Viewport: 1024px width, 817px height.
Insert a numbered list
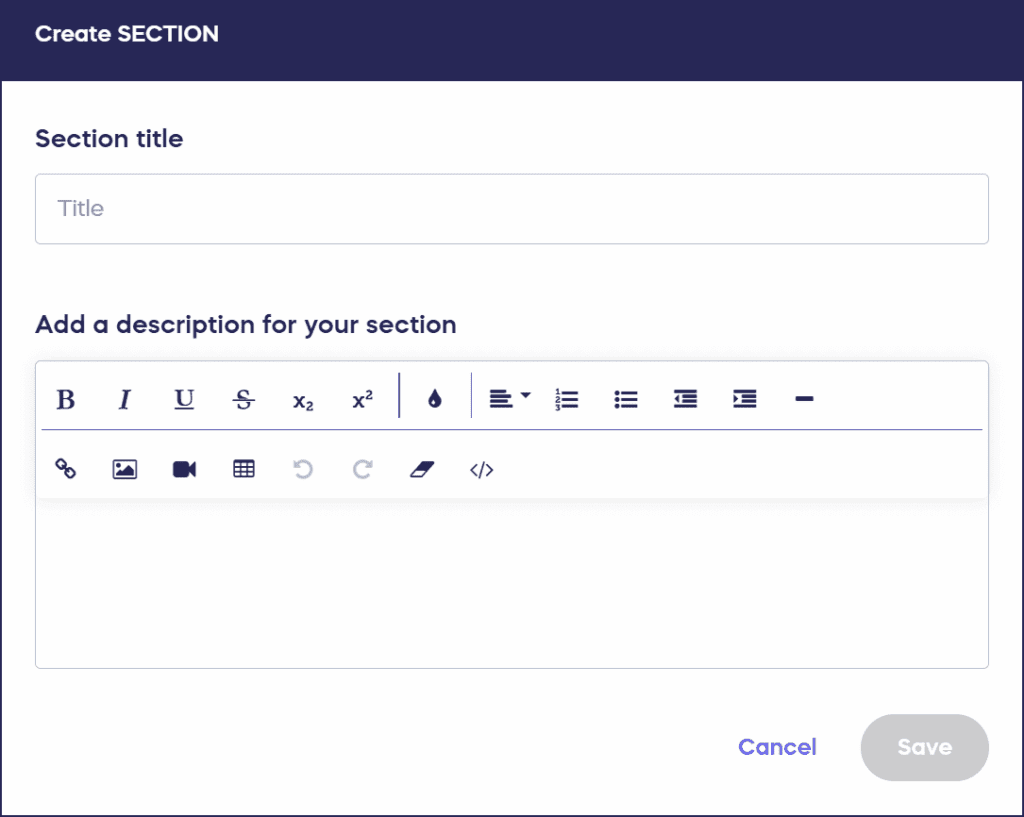point(566,399)
